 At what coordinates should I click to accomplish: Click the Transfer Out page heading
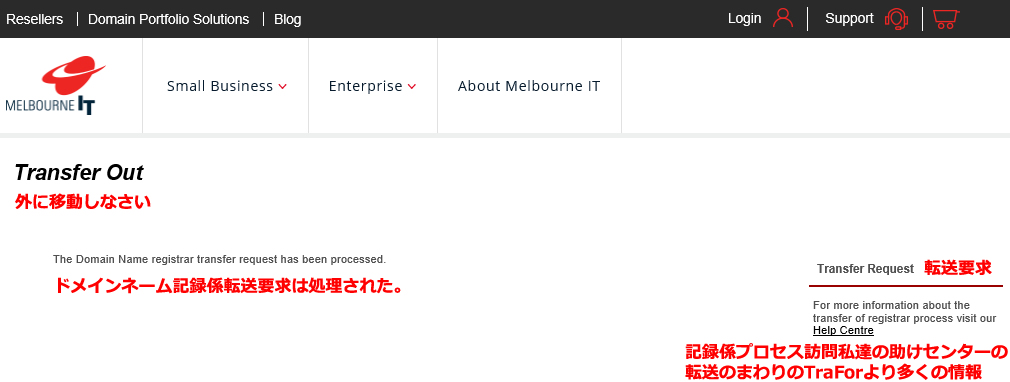[79, 173]
